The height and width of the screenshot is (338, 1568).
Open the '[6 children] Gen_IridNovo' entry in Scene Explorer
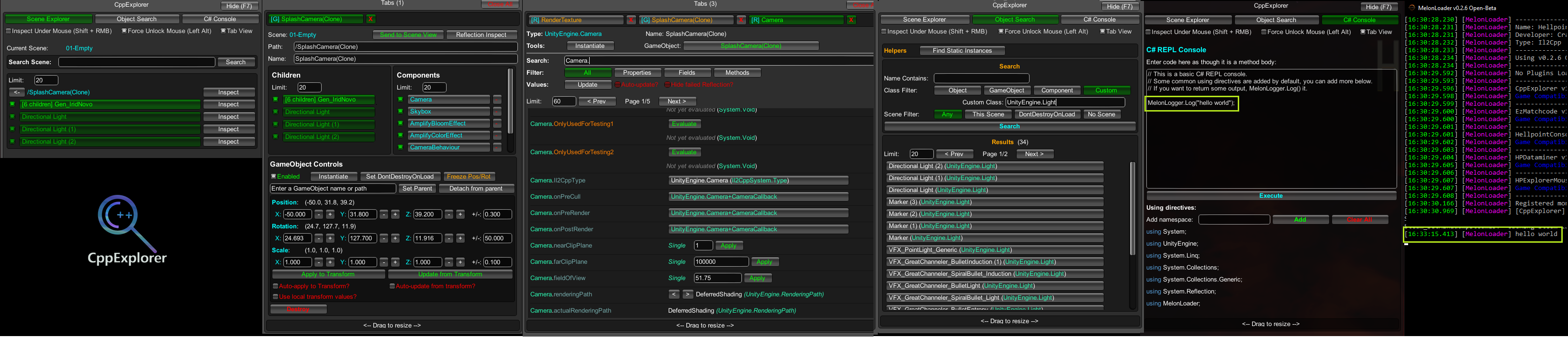click(110, 105)
